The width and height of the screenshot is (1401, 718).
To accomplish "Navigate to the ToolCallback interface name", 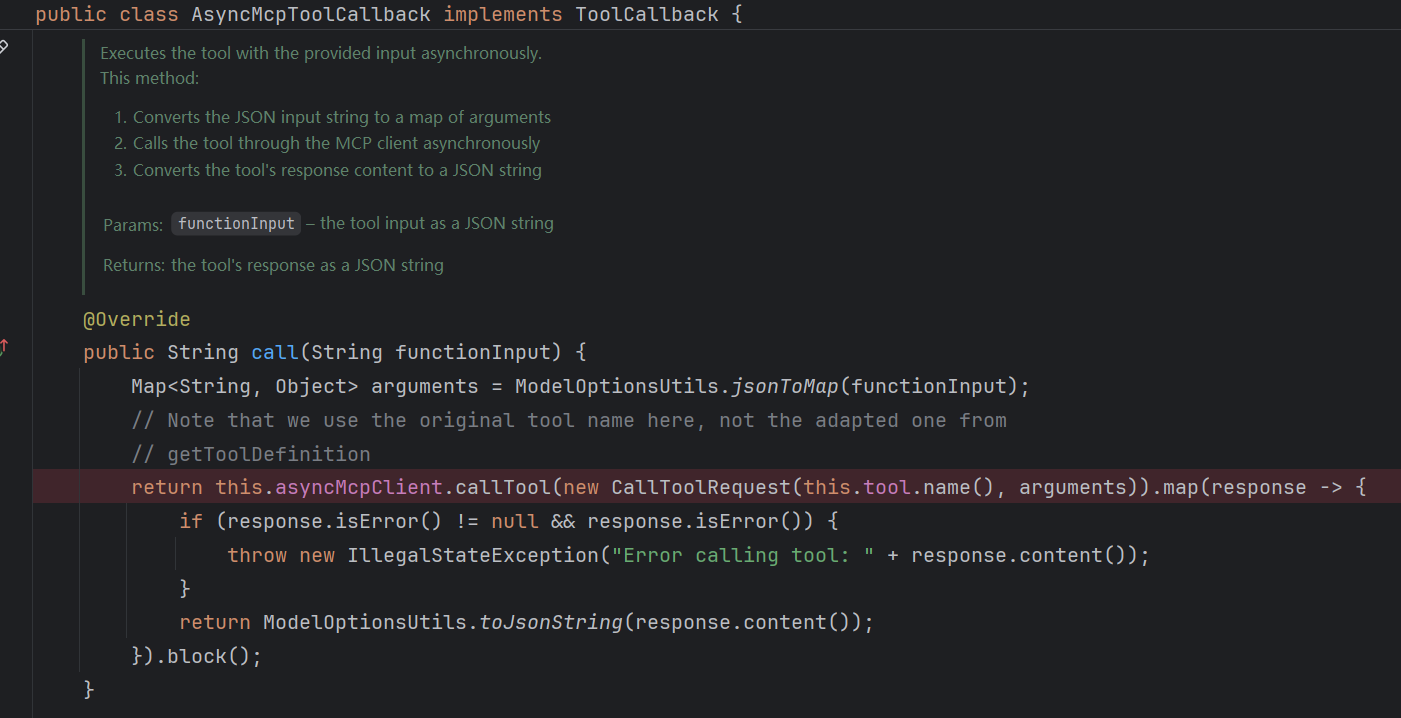I will [x=647, y=14].
